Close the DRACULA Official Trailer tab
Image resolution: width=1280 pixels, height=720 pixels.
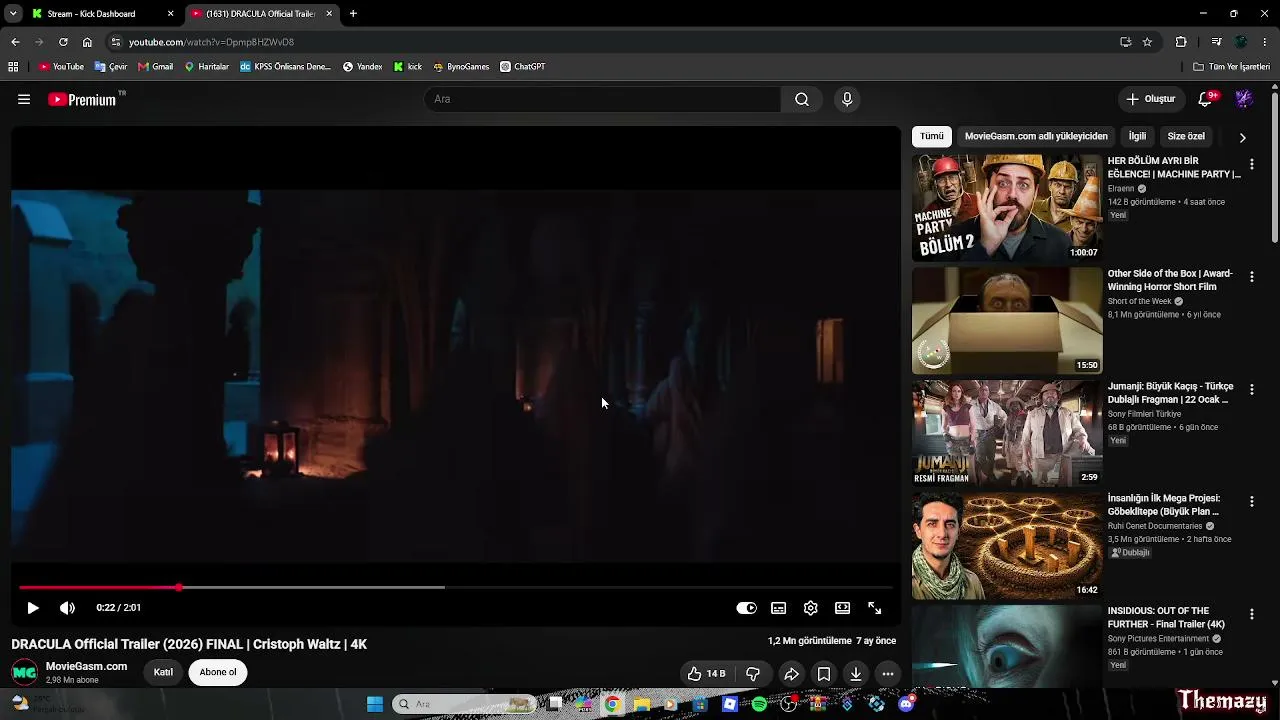click(x=329, y=14)
